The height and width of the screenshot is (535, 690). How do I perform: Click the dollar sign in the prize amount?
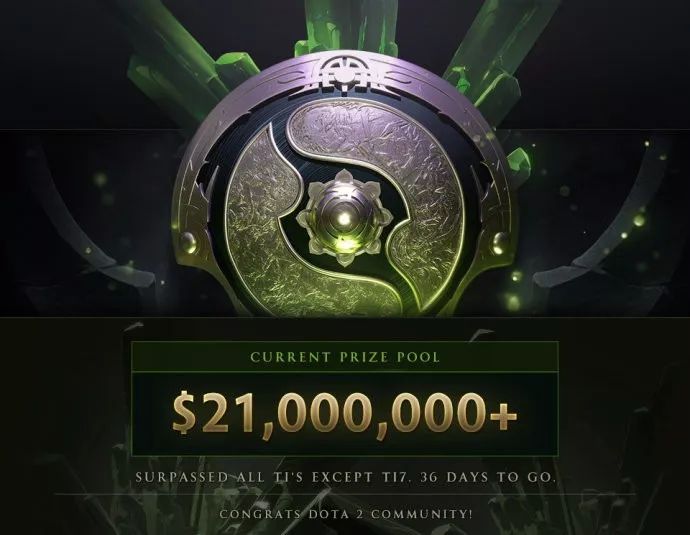click(184, 413)
